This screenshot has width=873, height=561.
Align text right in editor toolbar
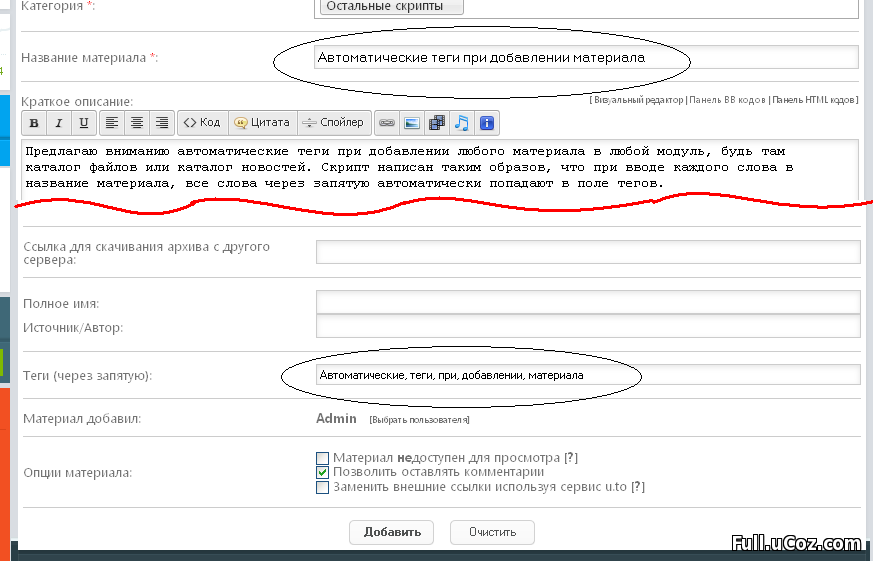162,123
